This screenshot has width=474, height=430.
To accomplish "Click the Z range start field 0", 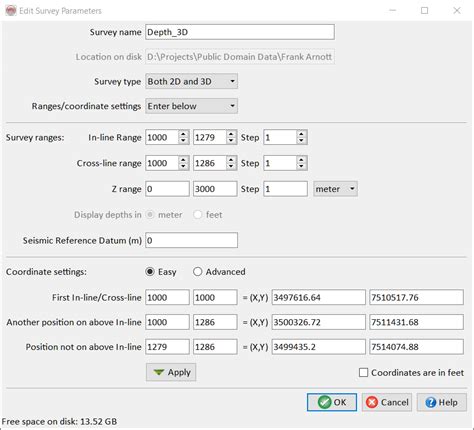I will (x=167, y=189).
